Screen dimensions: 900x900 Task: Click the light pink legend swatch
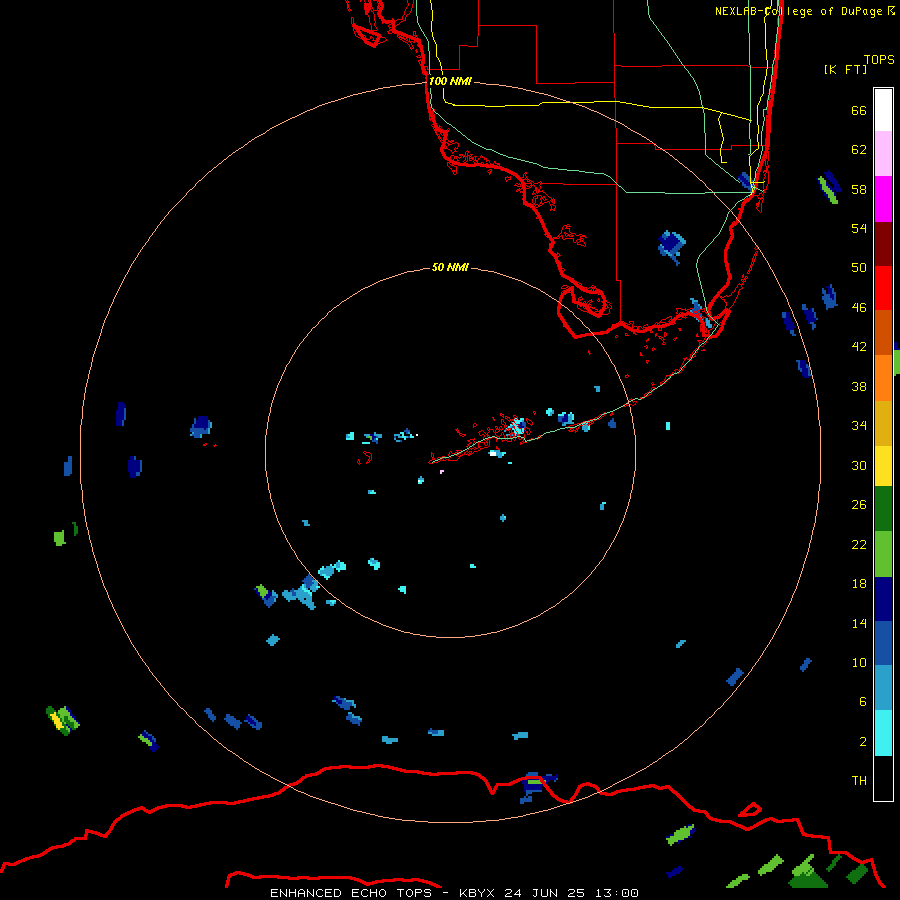coord(883,154)
